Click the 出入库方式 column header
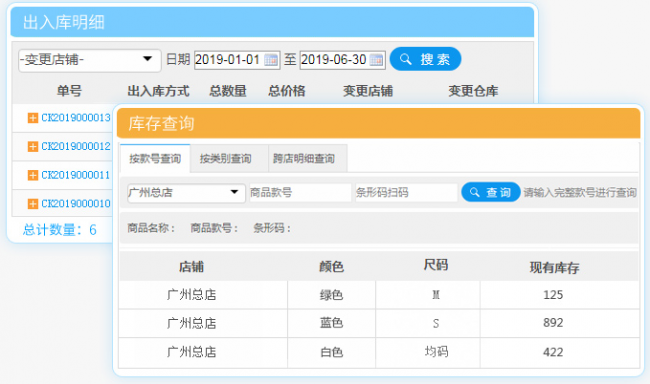 pos(158,91)
